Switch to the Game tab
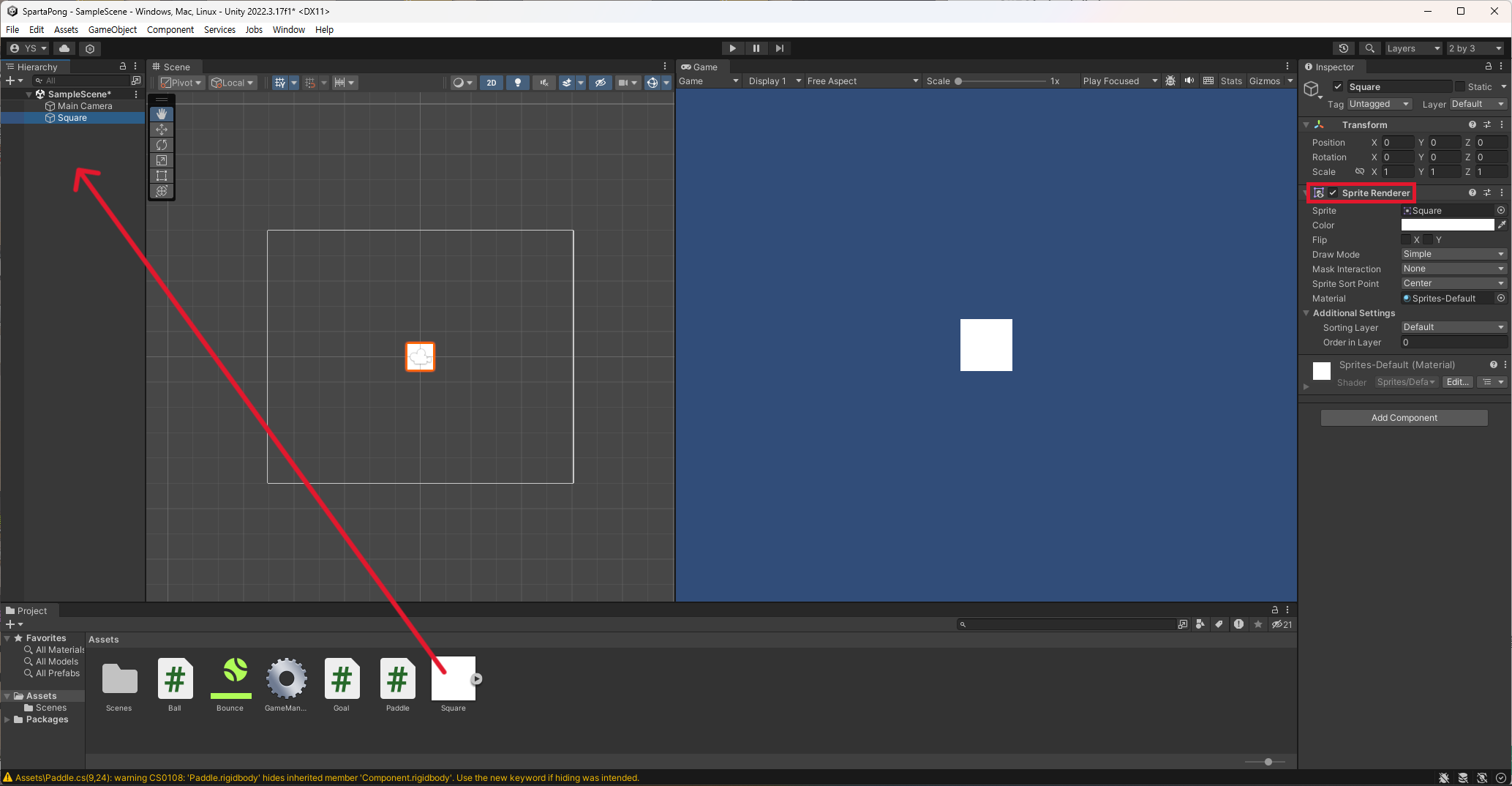This screenshot has height=786, width=1512. click(x=700, y=67)
